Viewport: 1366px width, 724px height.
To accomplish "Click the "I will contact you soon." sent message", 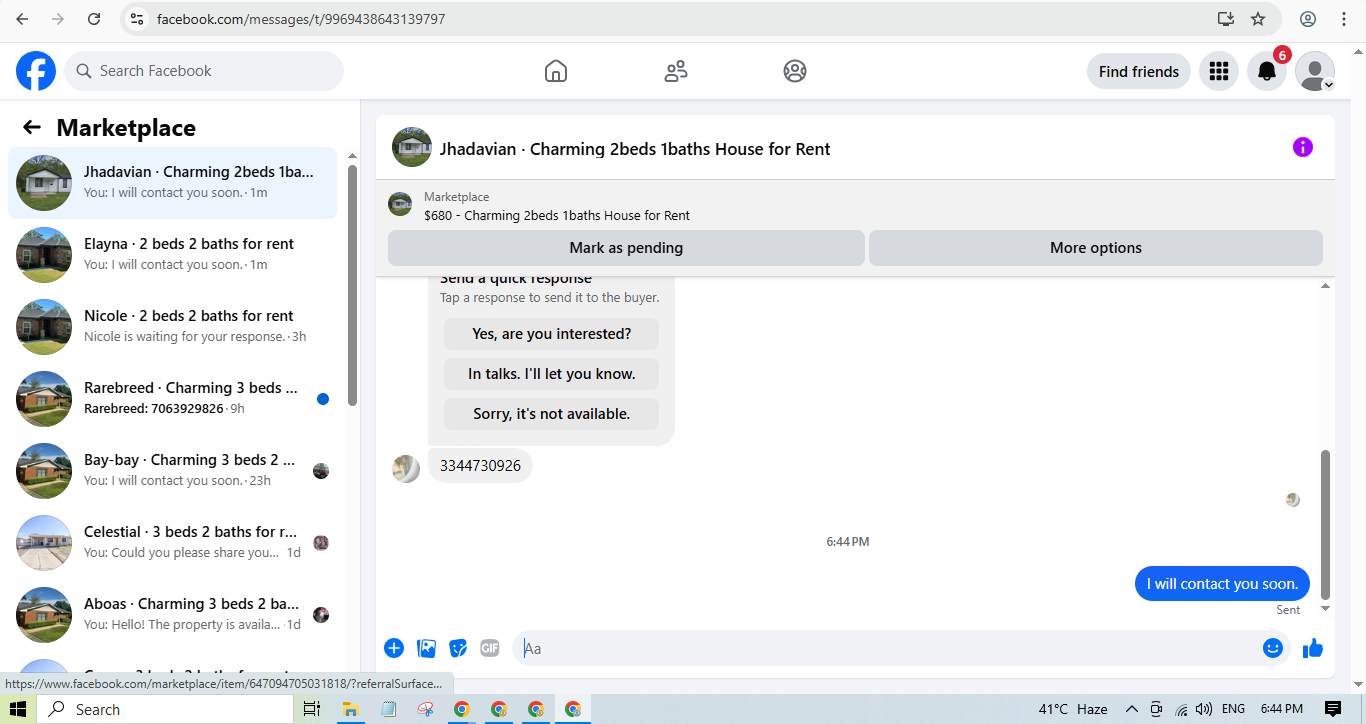I will click(x=1222, y=584).
